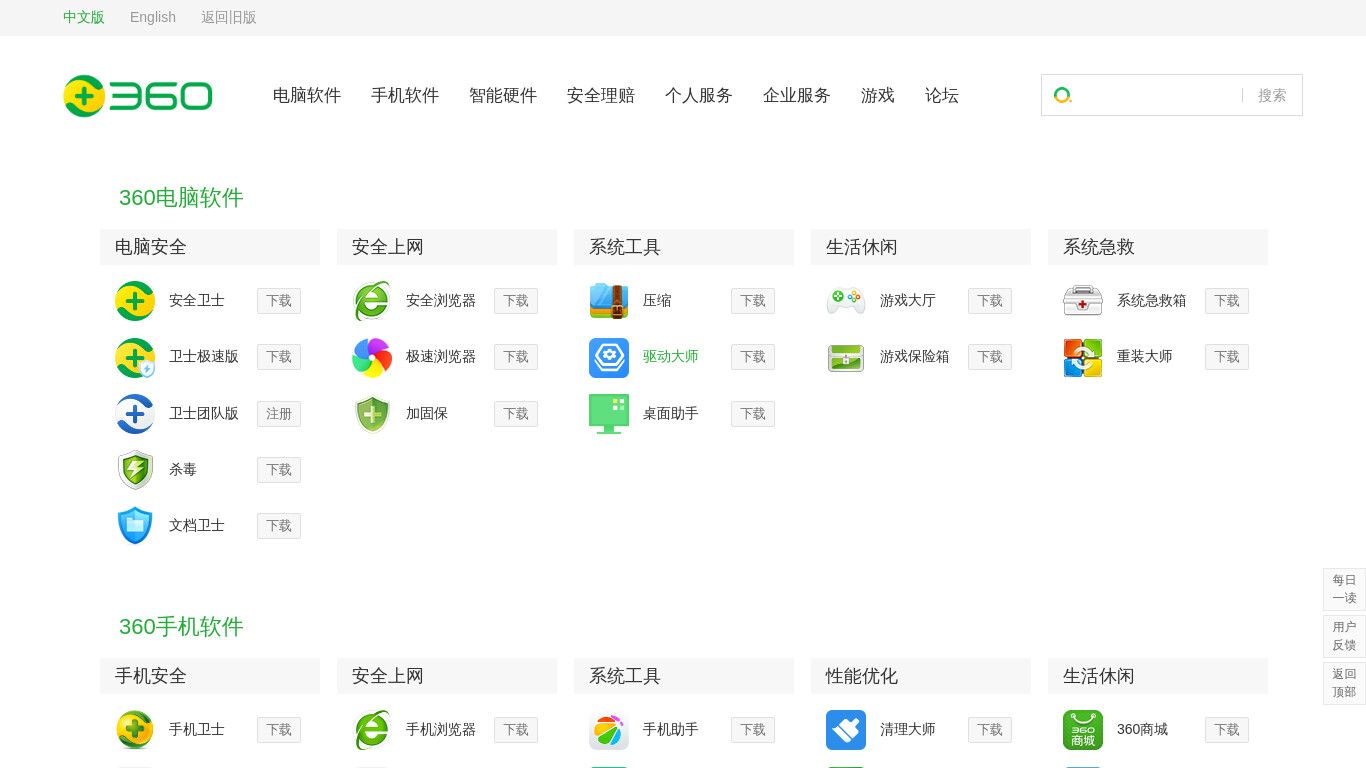This screenshot has height=768, width=1366.
Task: Open the 手机助手 text link
Action: (x=671, y=730)
